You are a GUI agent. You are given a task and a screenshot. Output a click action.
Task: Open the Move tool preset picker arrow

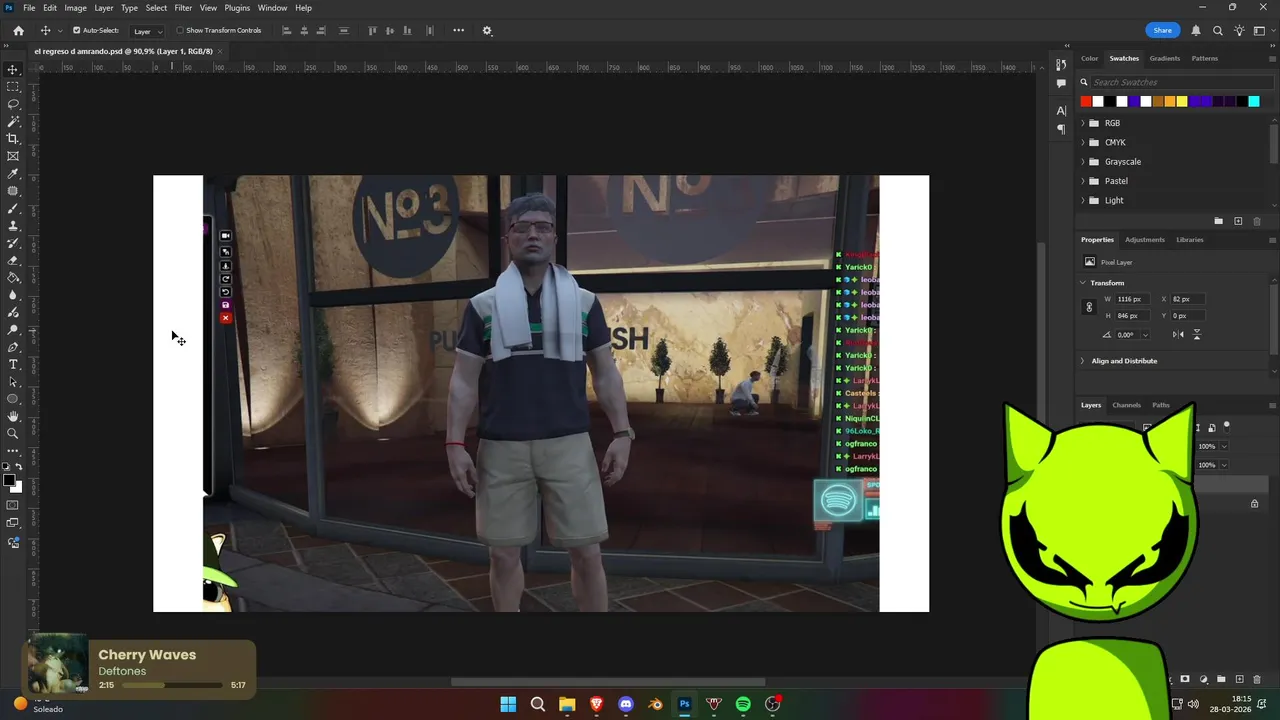click(x=60, y=30)
